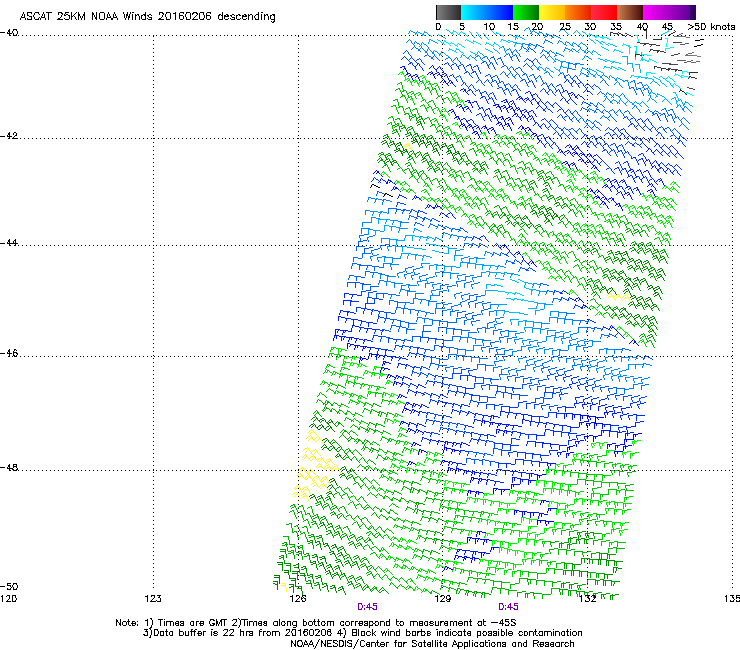Click the cyan 5-10 knots color swatch
The width and height of the screenshot is (740, 650).
473,12
